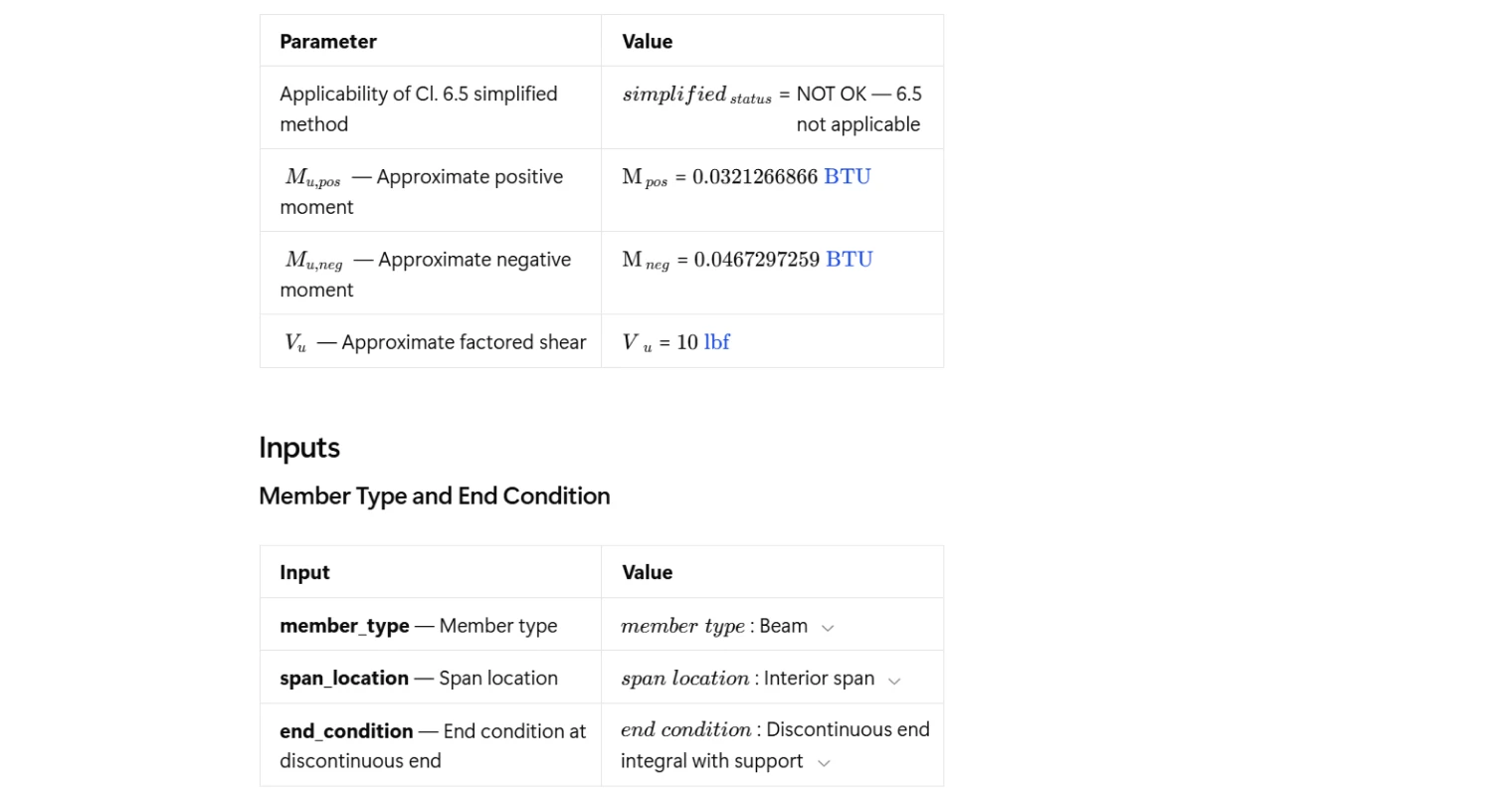Click the V u value 10
The image size is (1512, 794).
click(686, 342)
